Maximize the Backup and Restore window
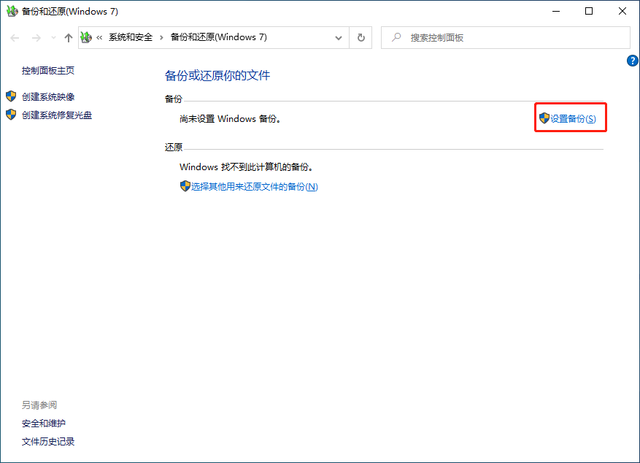 [589, 11]
